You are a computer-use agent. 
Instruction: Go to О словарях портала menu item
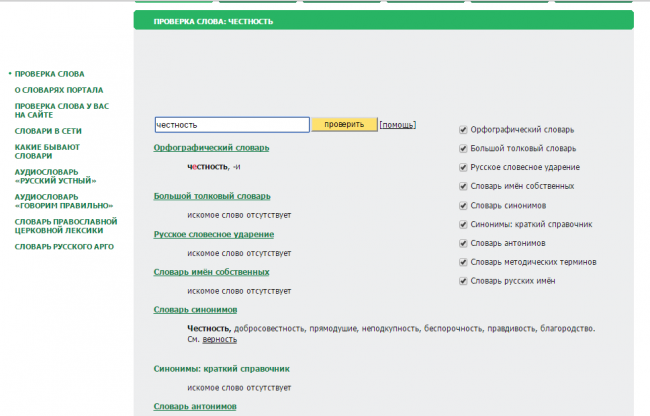click(56, 89)
